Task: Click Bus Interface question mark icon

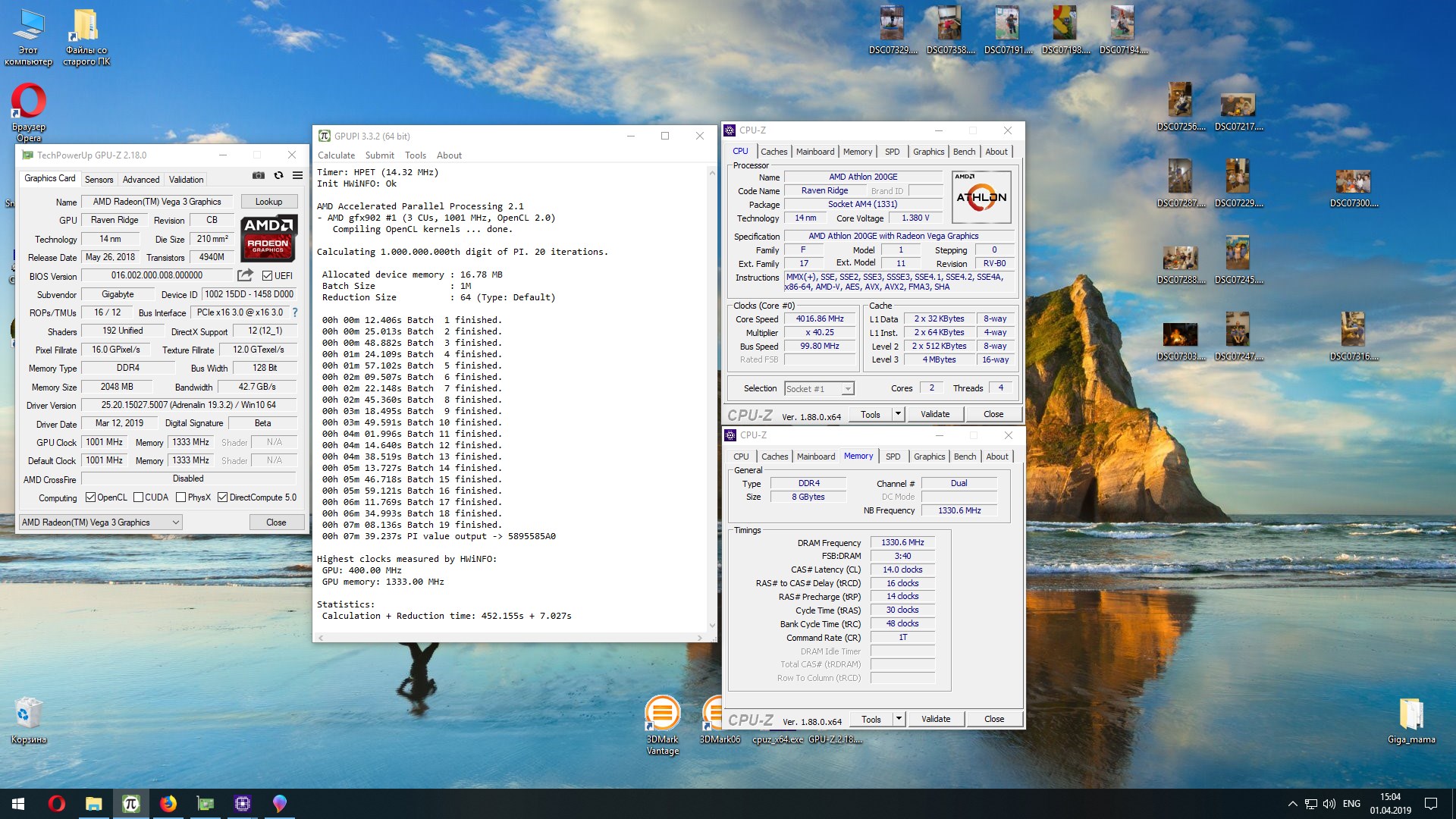Action: tap(295, 312)
